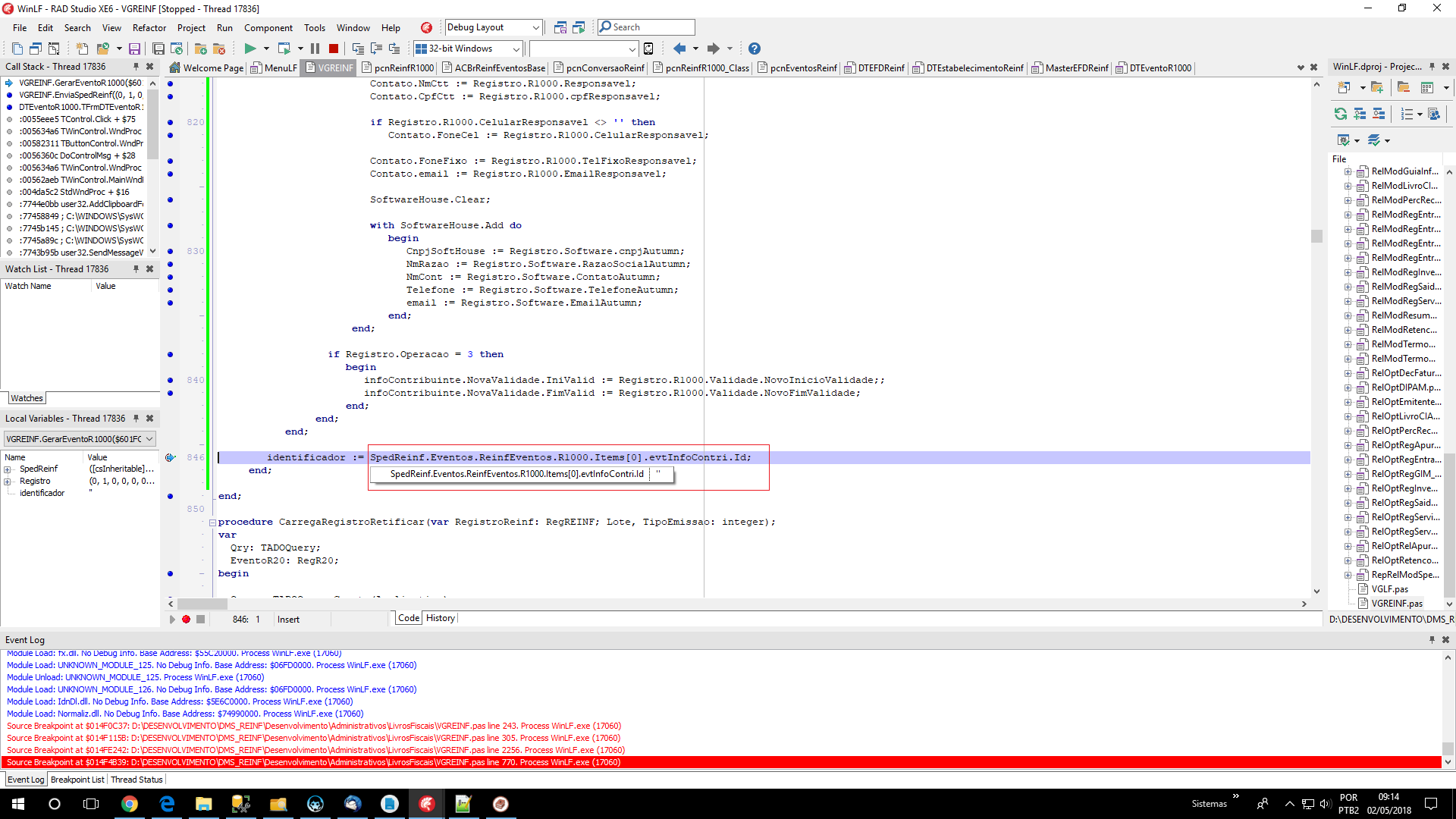
Task: Toggle the gutter dot at line 830
Action: [x=170, y=252]
